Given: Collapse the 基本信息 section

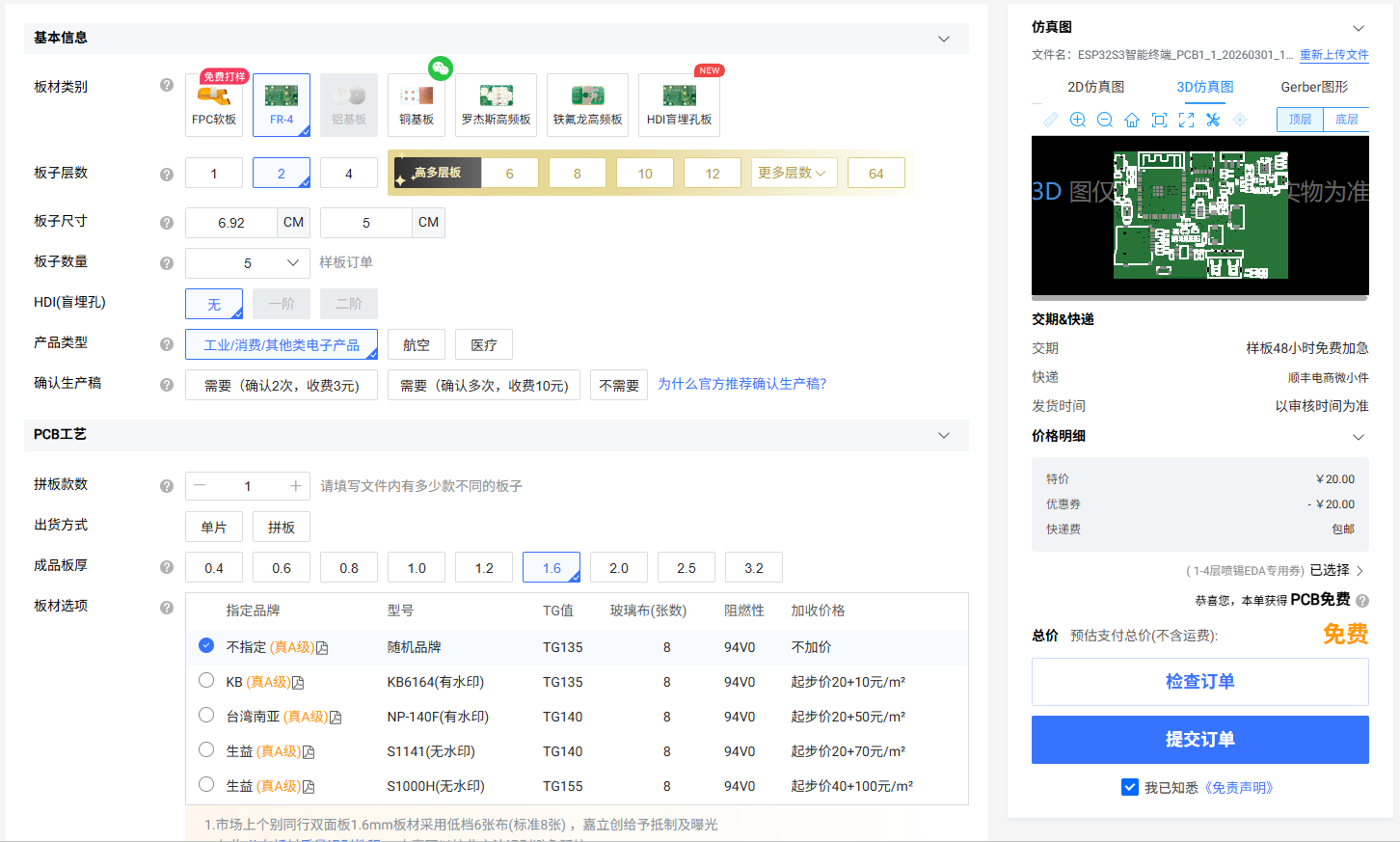Looking at the screenshot, I should pyautogui.click(x=944, y=39).
